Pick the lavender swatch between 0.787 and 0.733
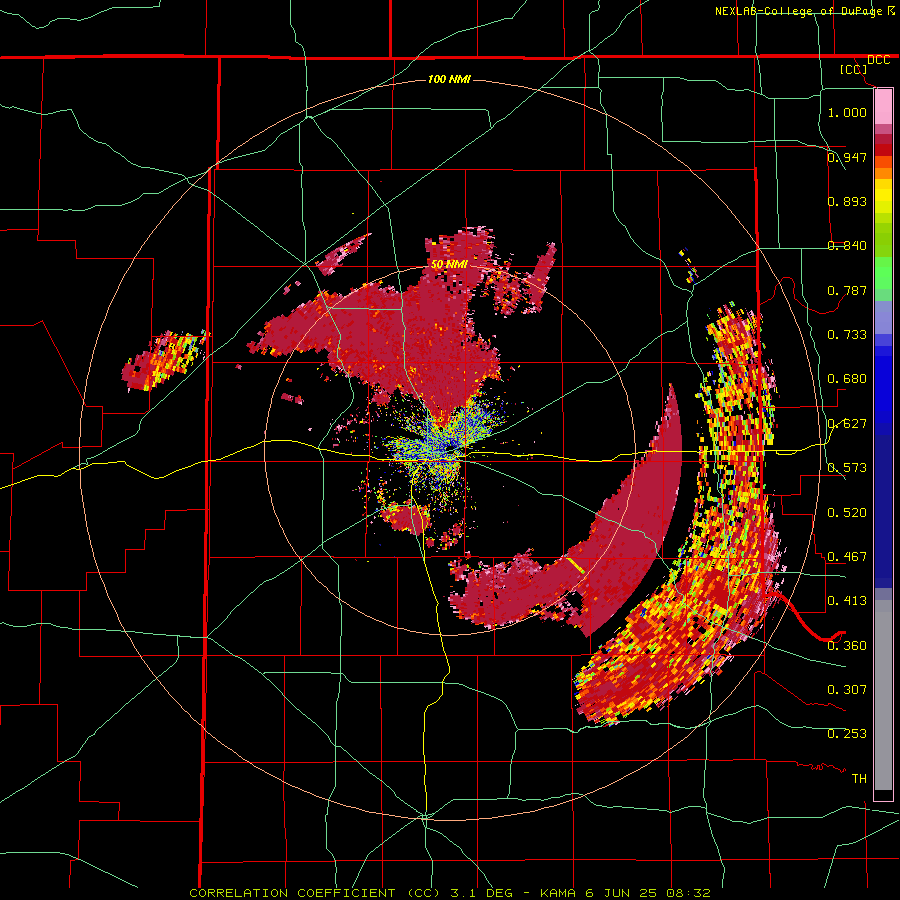 point(883,317)
